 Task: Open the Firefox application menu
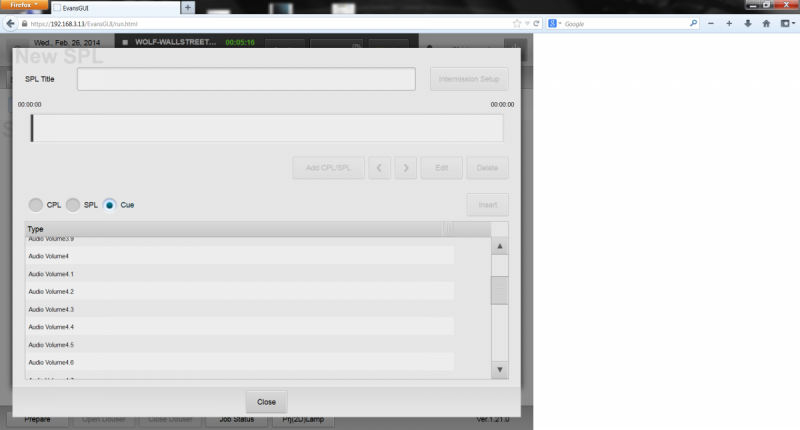[23, 5]
